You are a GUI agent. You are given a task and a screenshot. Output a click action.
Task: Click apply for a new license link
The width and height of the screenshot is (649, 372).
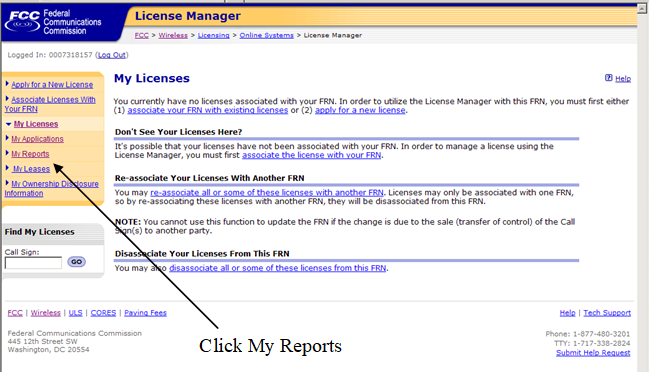tap(360, 110)
